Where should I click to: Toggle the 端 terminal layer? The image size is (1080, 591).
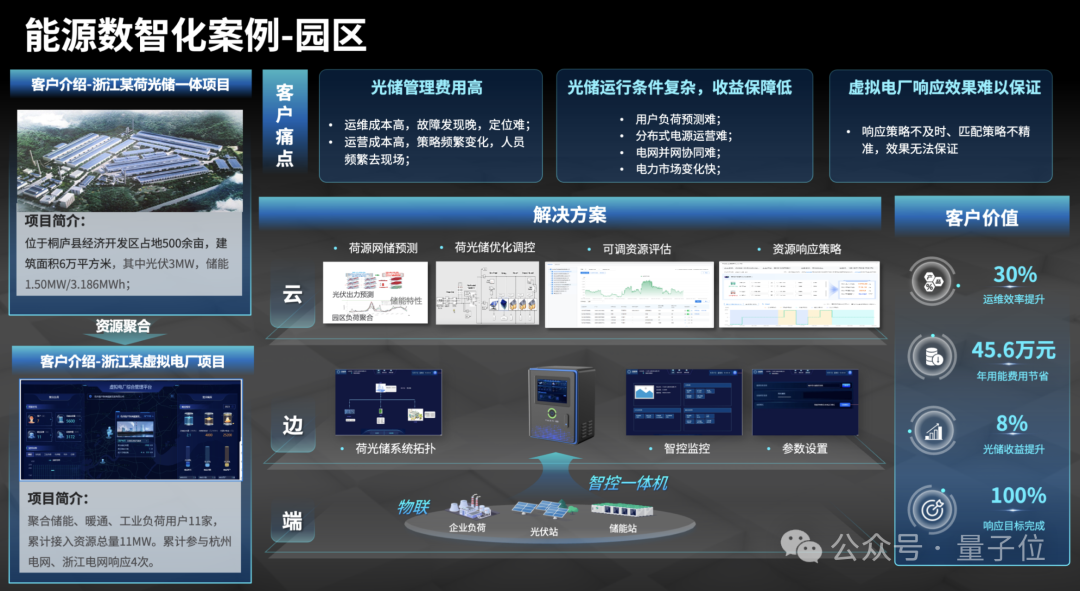[291, 519]
